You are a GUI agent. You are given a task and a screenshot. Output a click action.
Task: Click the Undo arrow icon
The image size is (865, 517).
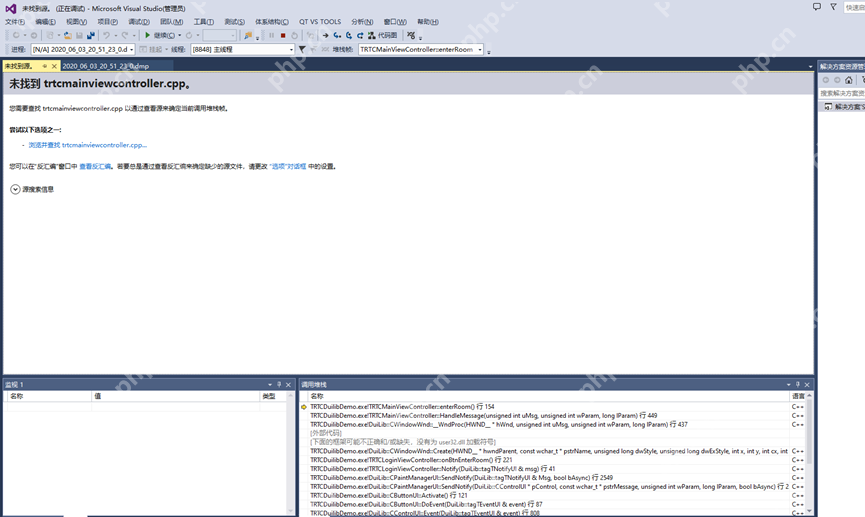[x=106, y=35]
